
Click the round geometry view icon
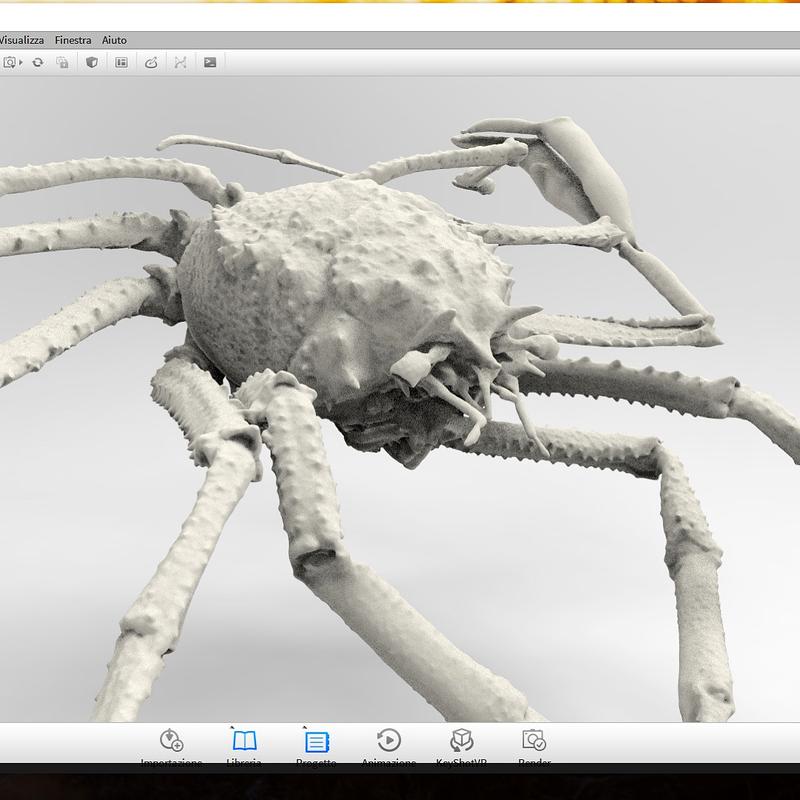(151, 62)
